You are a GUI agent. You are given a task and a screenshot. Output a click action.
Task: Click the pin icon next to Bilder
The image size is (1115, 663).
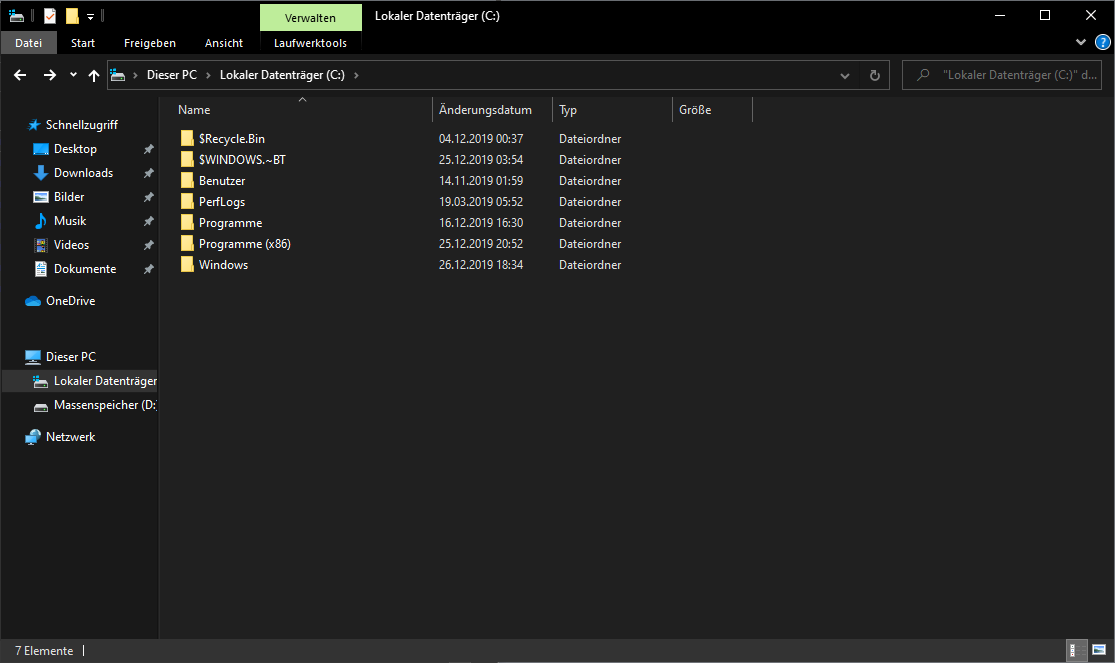[149, 197]
